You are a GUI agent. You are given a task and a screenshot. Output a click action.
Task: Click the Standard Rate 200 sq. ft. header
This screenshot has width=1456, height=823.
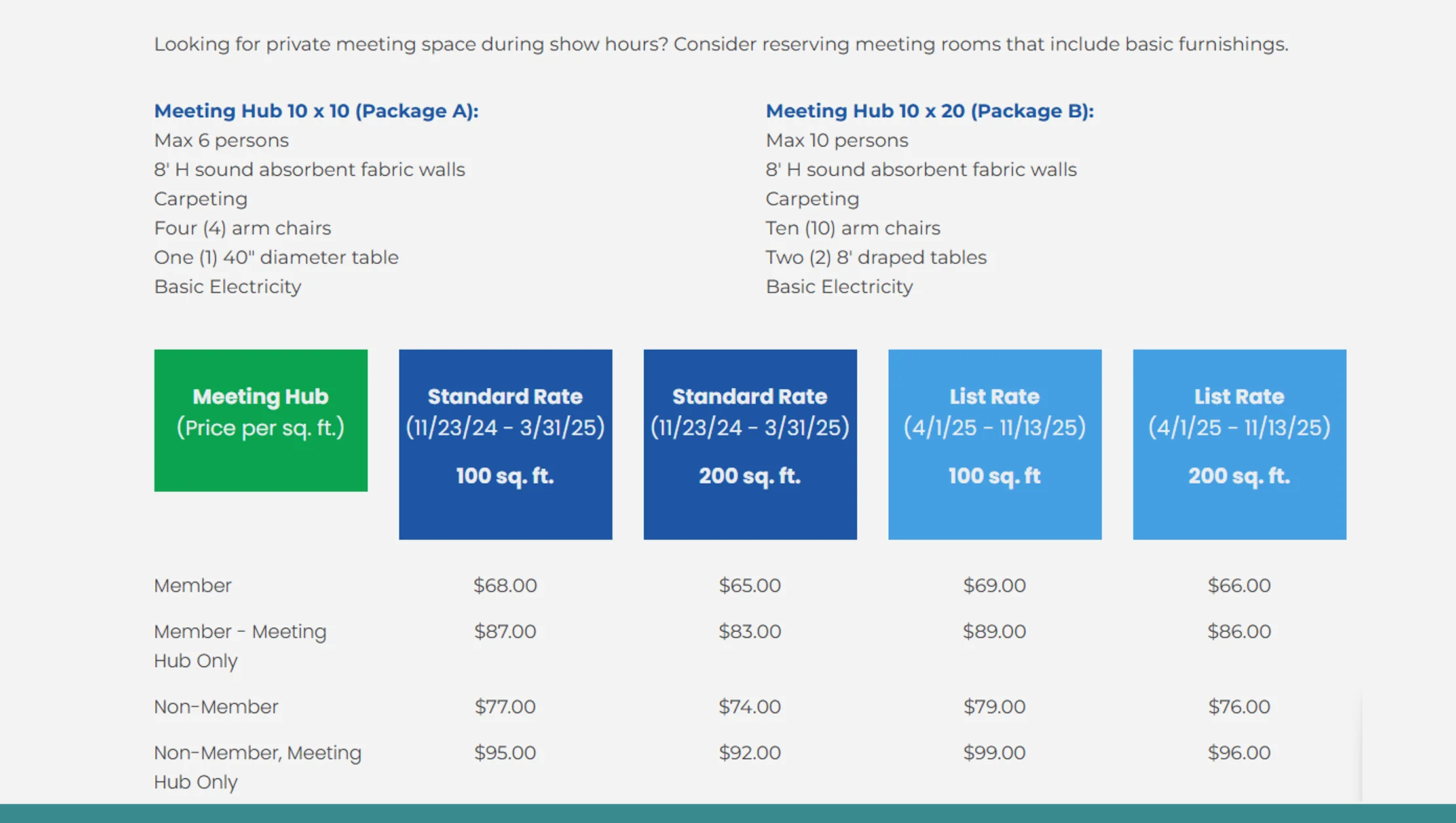[750, 444]
